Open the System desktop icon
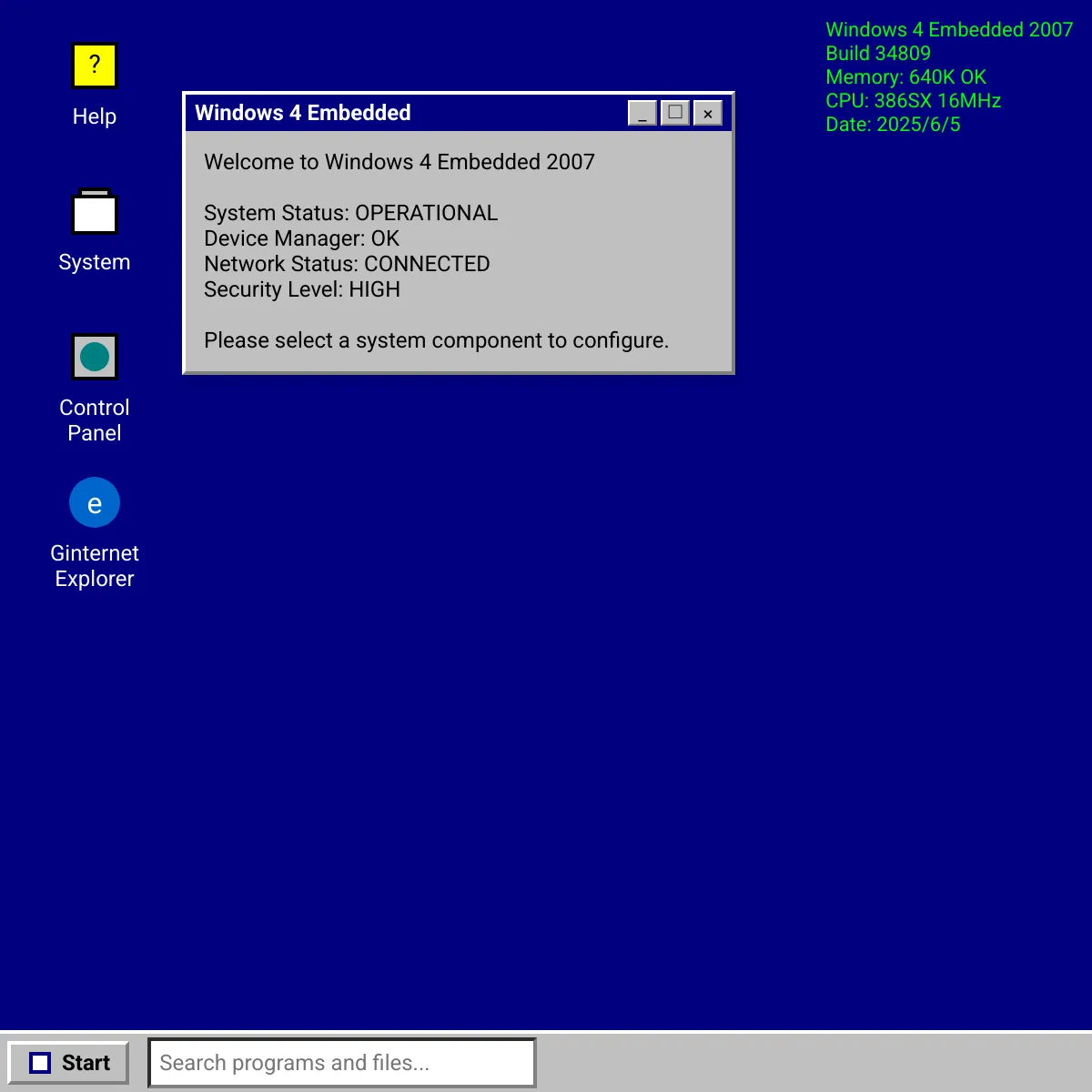The height and width of the screenshot is (1092, 1092). click(95, 211)
